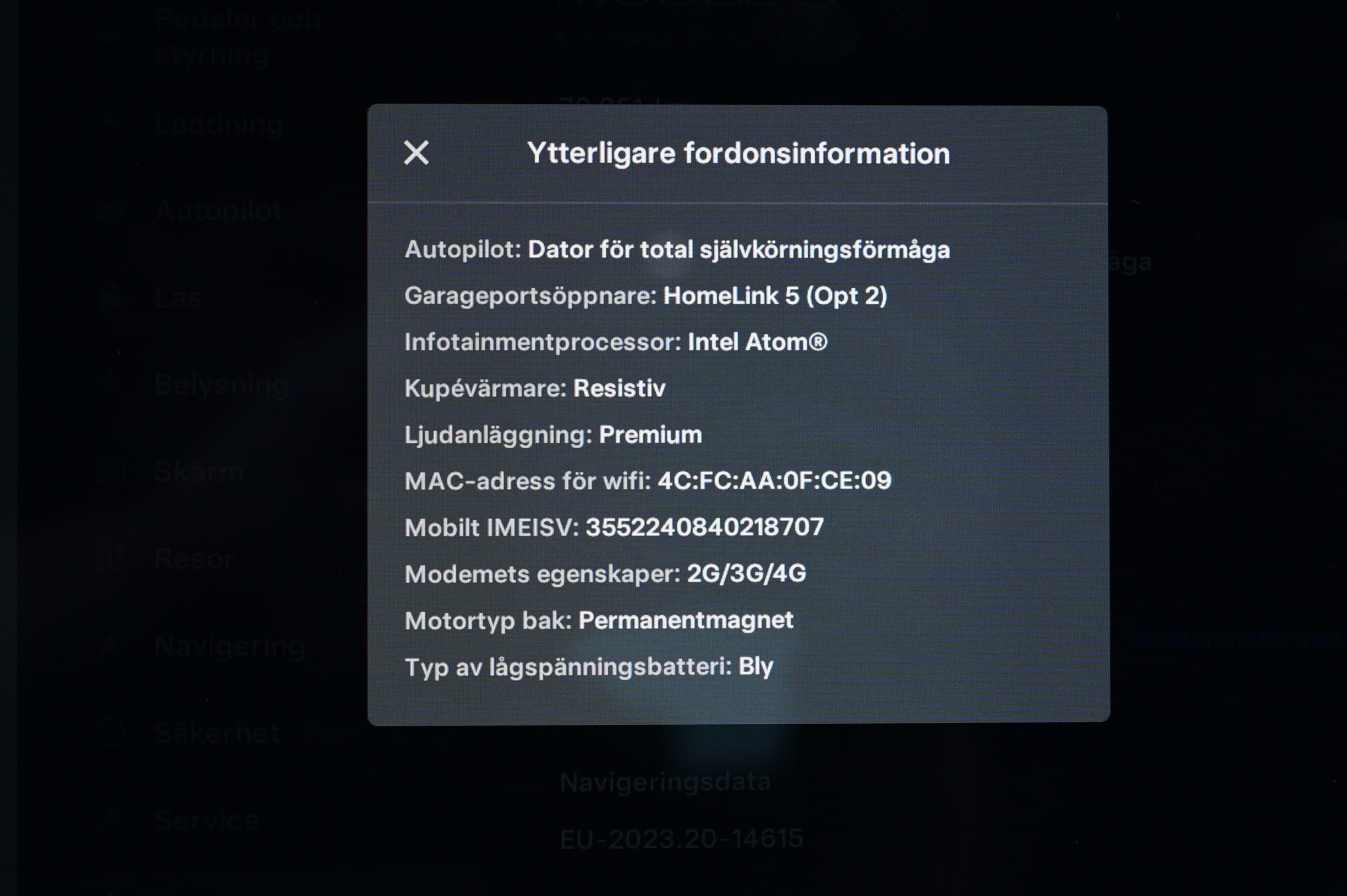Tap the Resor trips icon
This screenshot has height=896, width=1347.
click(x=111, y=558)
